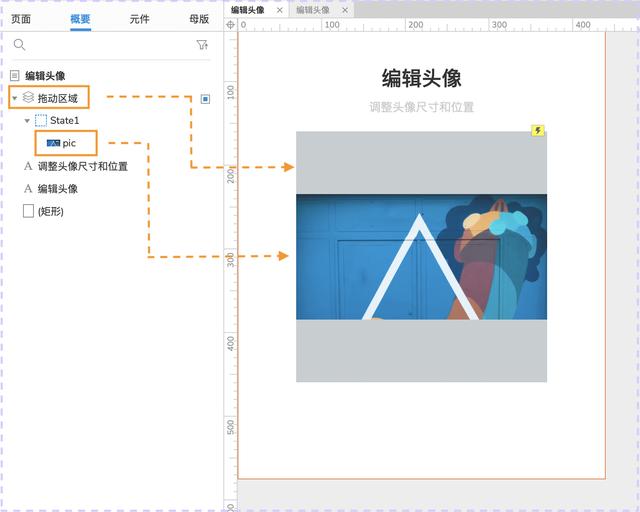Collapse the 拖动区域 dynamic panel
This screenshot has height=512, width=640.
coord(15,98)
